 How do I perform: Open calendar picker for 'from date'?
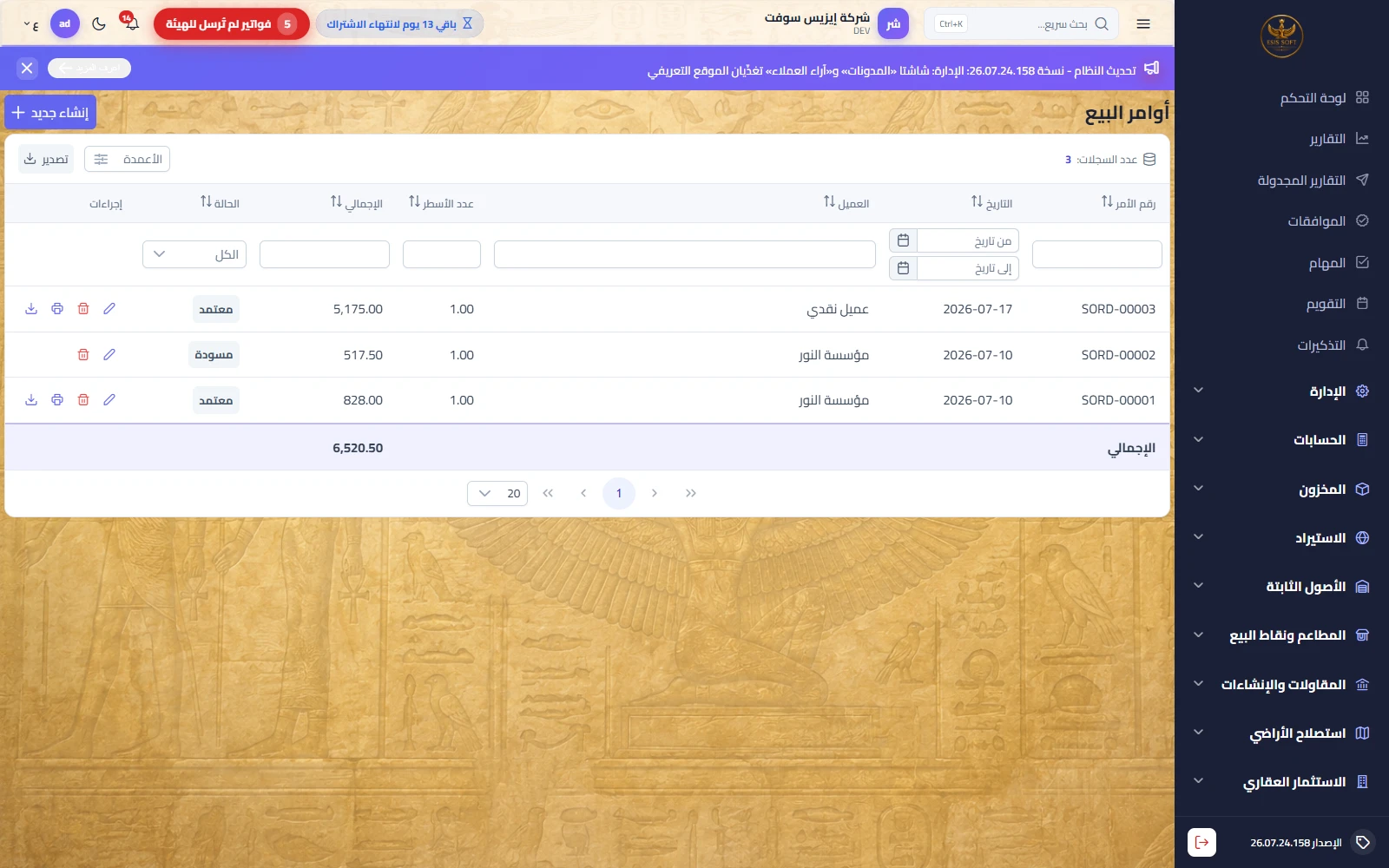[x=903, y=240]
